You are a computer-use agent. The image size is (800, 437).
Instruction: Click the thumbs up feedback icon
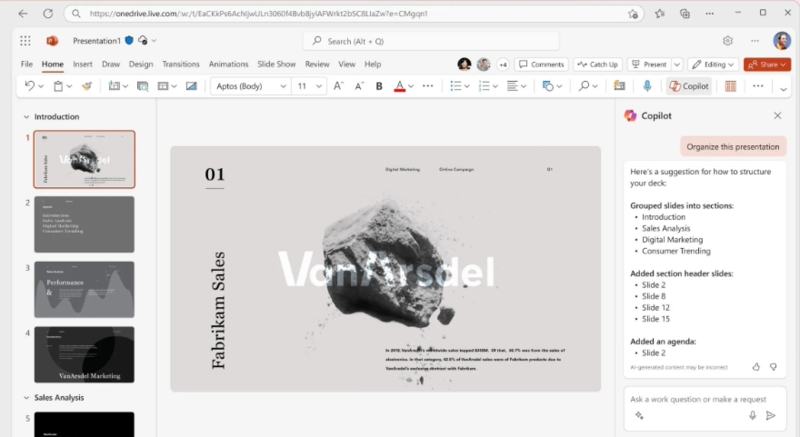click(756, 367)
